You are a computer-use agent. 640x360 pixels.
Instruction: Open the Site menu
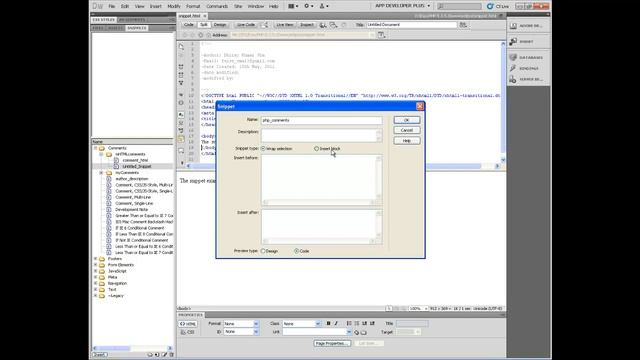click(238, 6)
